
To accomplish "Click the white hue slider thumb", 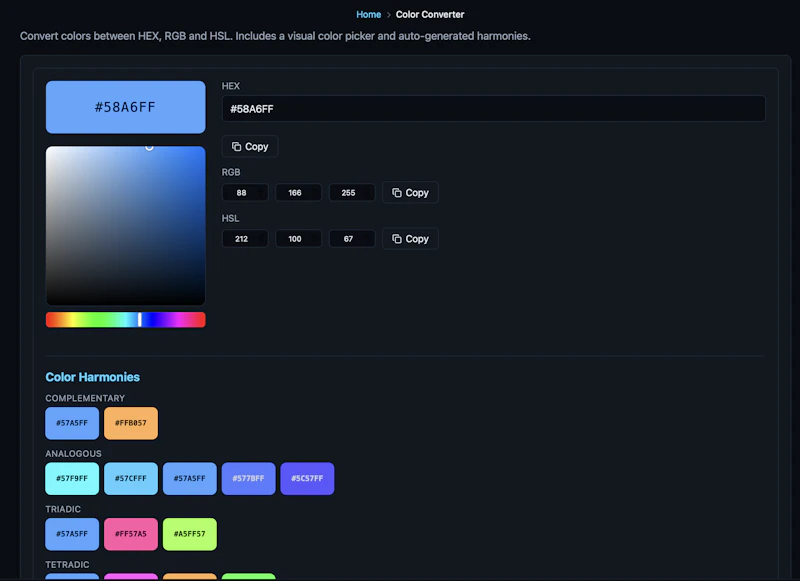I will [x=140, y=320].
